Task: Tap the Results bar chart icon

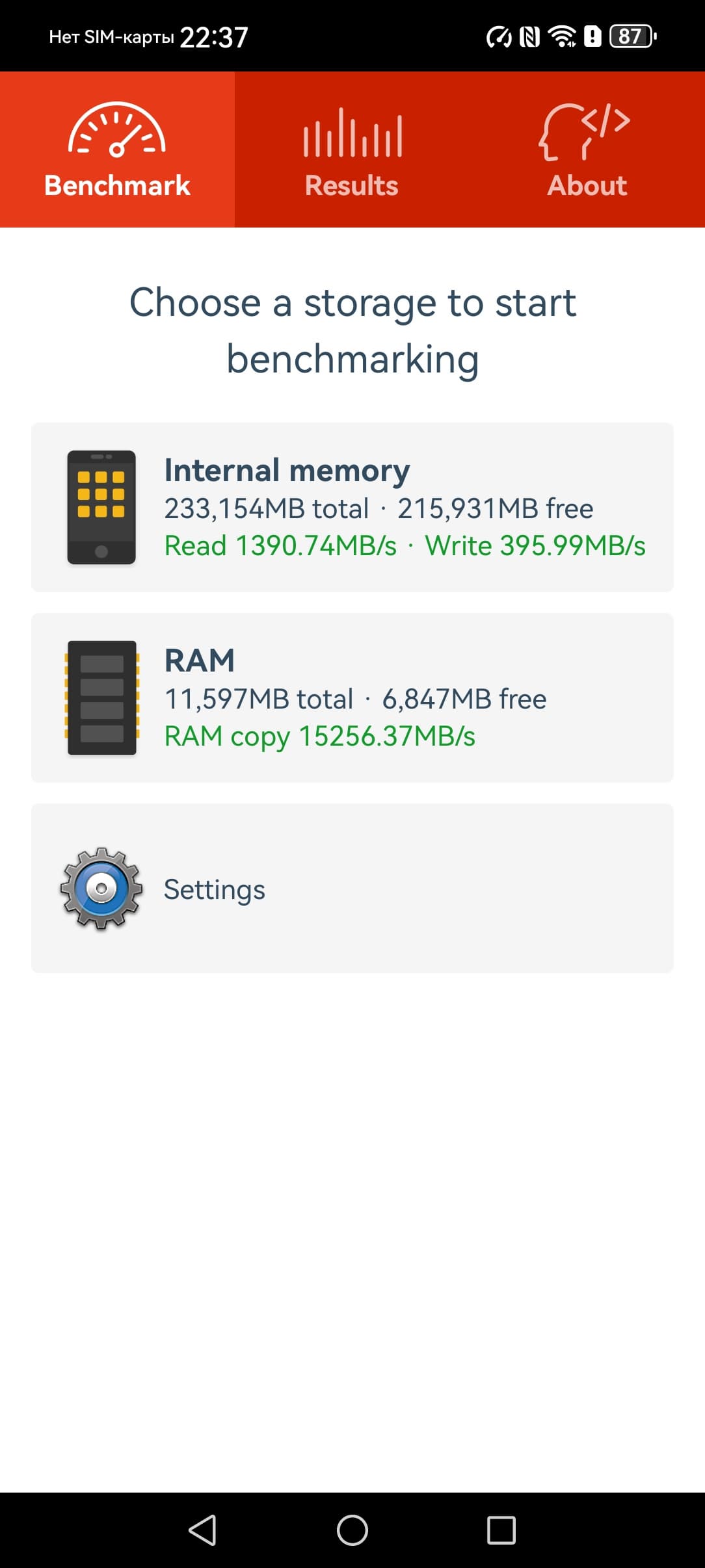Action: pos(352,133)
